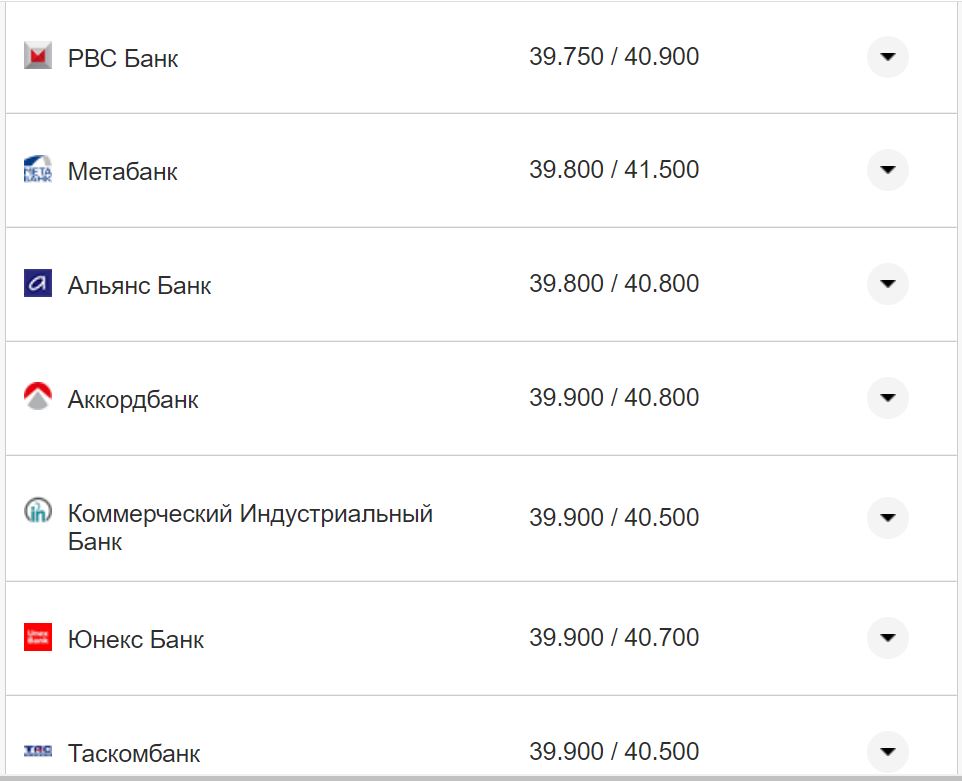Click the Аккордбанк bank name

tap(133, 400)
